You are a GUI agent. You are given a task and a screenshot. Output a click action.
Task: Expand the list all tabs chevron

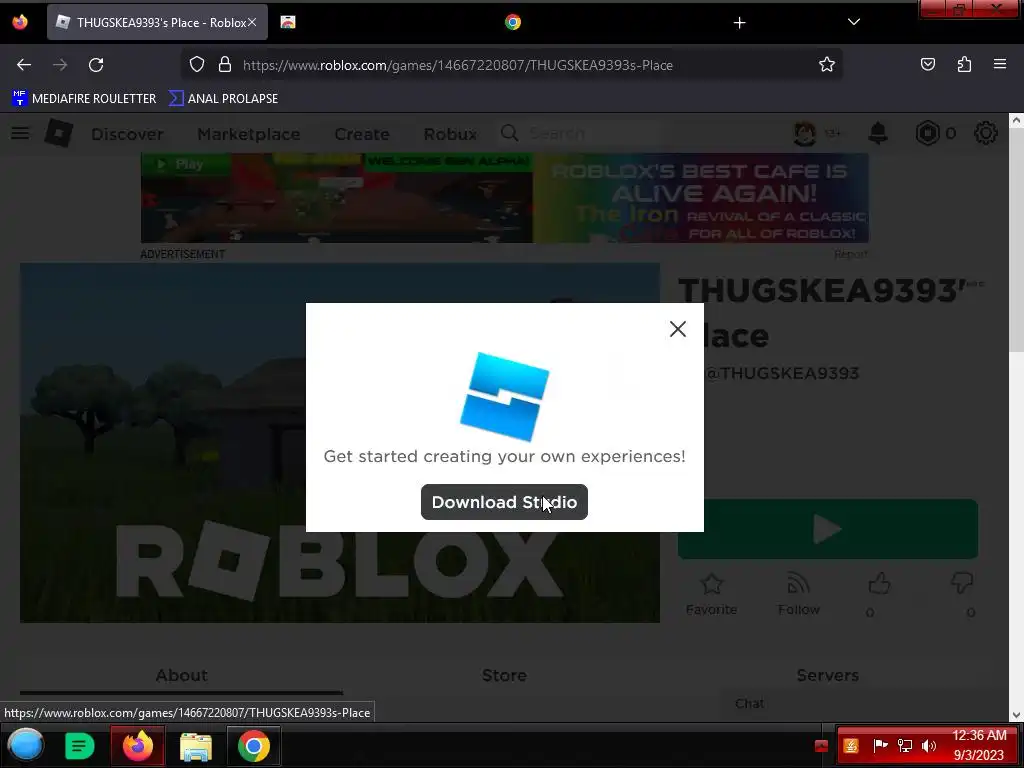(854, 22)
